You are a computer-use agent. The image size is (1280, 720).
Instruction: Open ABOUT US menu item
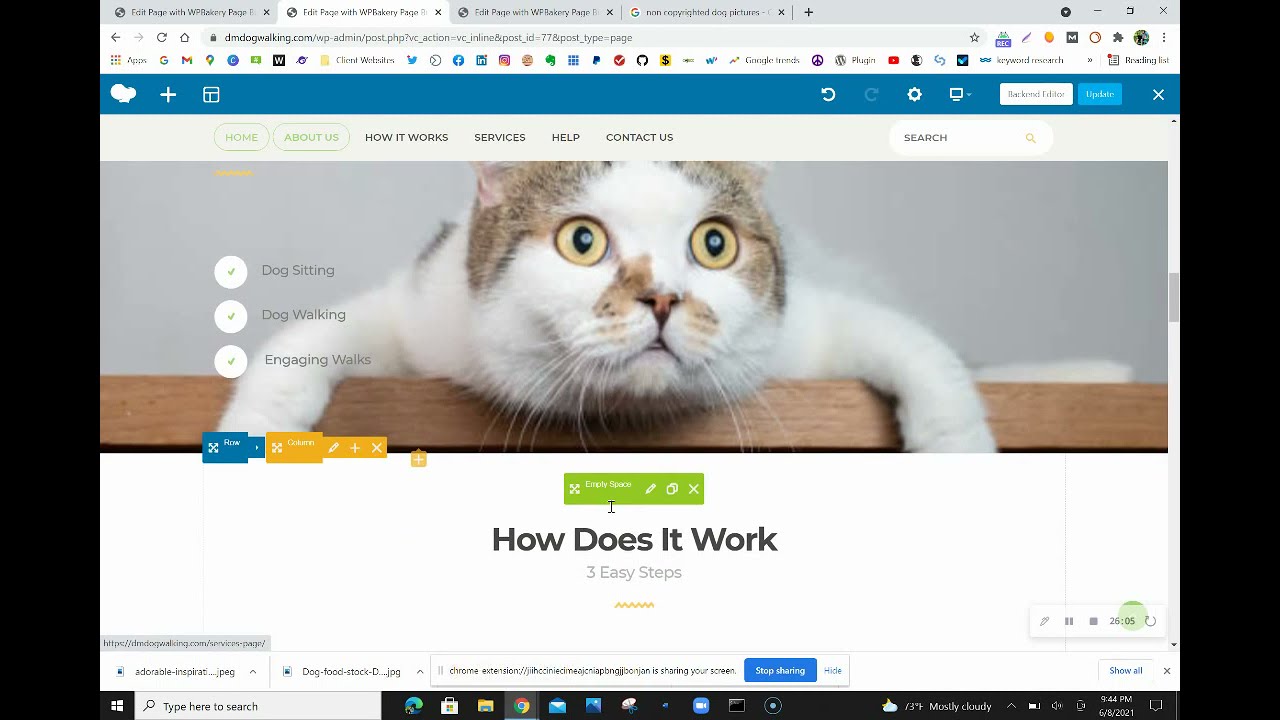point(311,137)
